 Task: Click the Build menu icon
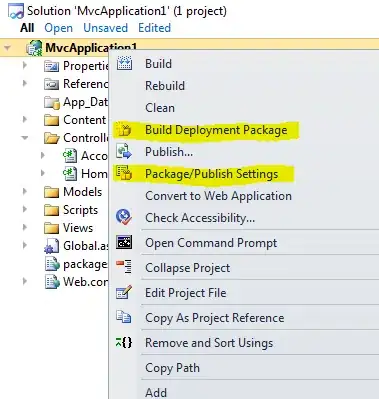(124, 63)
